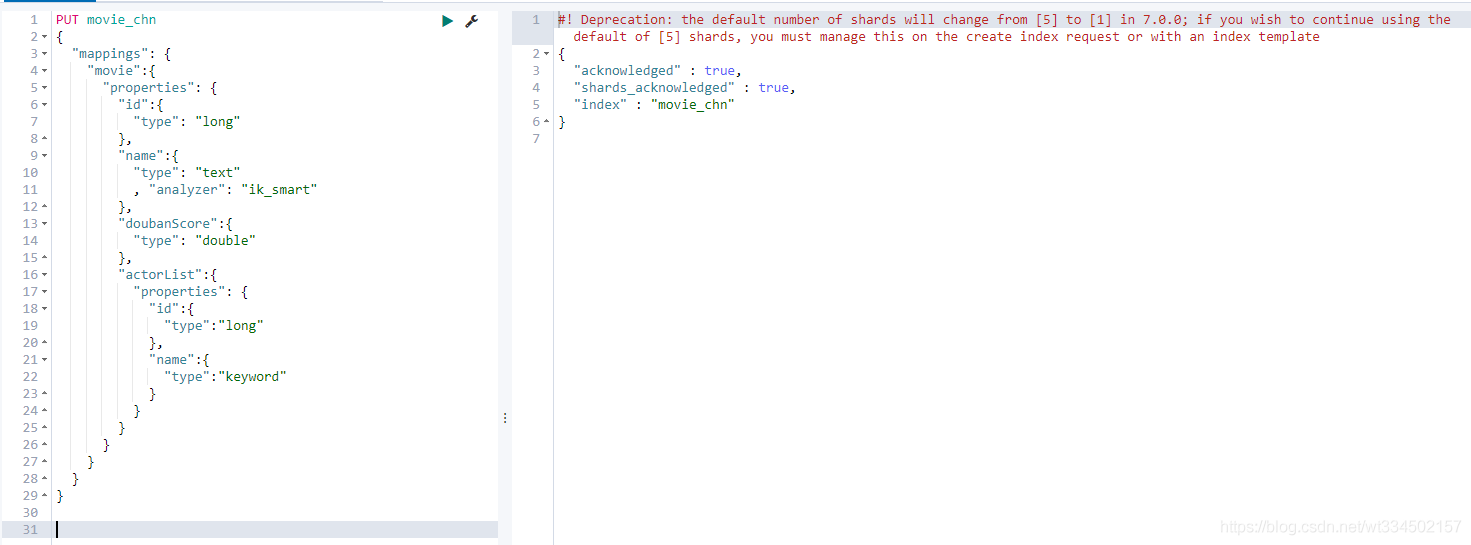Image resolution: width=1471 pixels, height=545 pixels.
Task: Click the pane resize handle between editor and output
Action: 505,418
